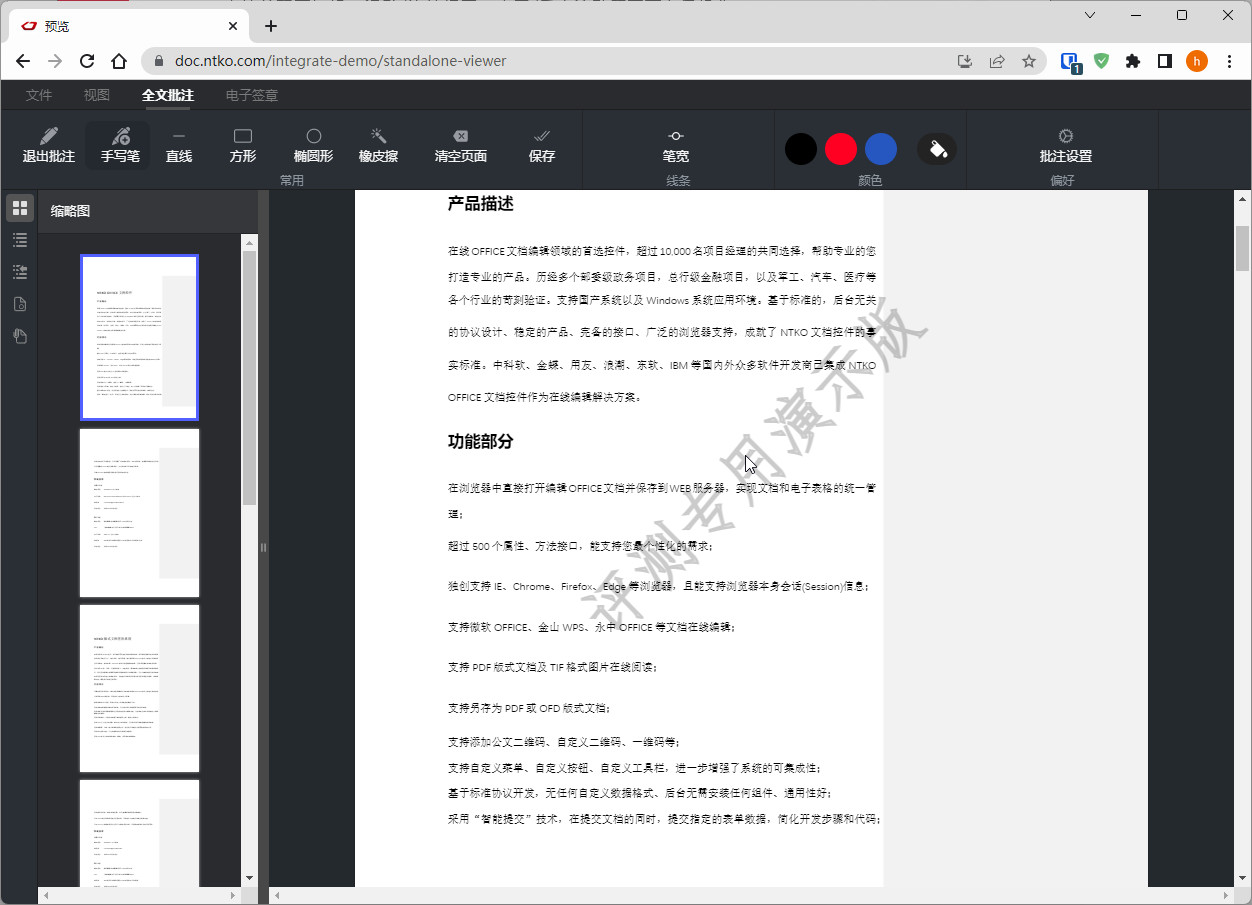The image size is (1252, 905).
Task: Open a new browser tab
Action: click(271, 26)
